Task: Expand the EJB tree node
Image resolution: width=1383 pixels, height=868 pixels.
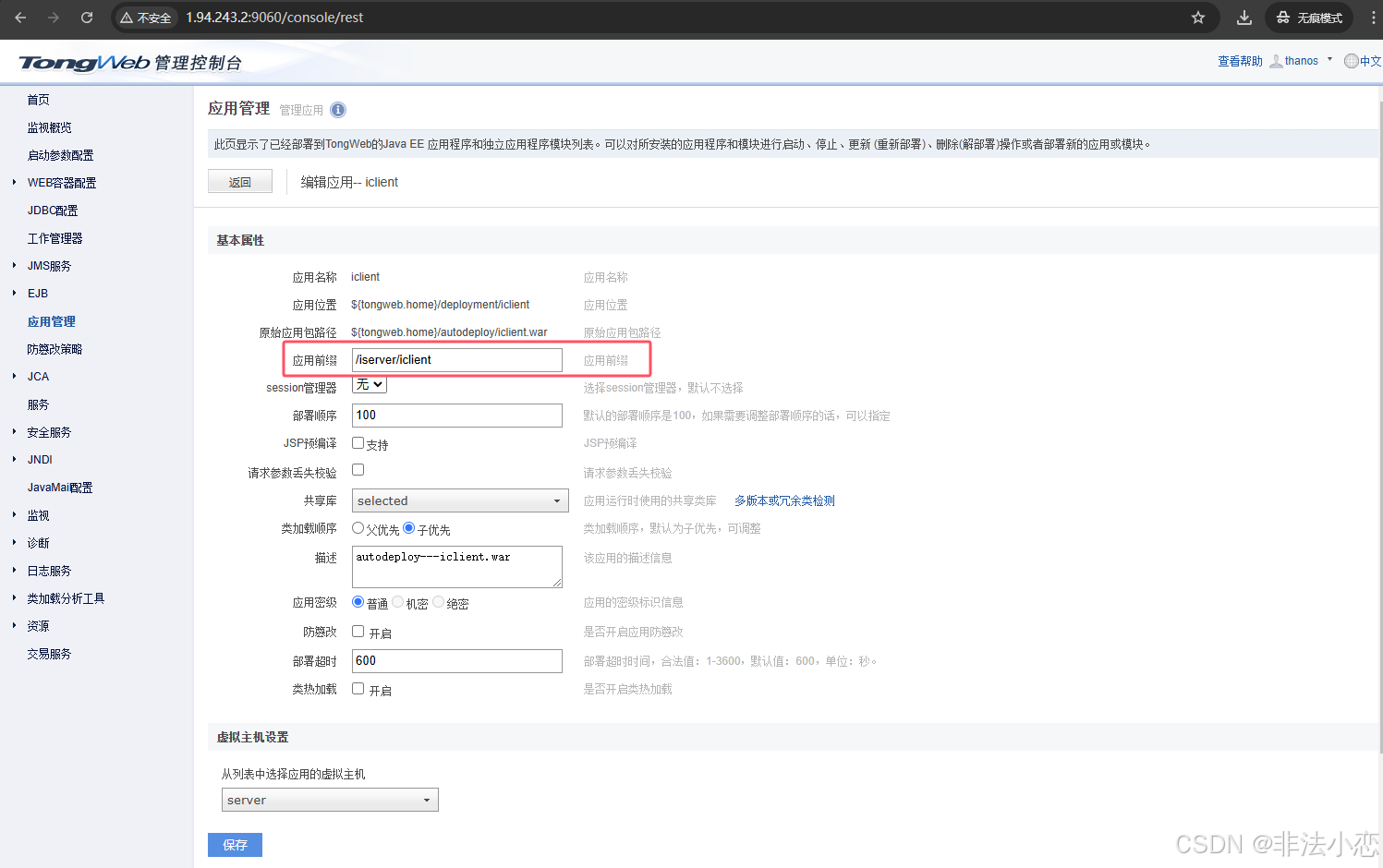Action: [x=15, y=294]
